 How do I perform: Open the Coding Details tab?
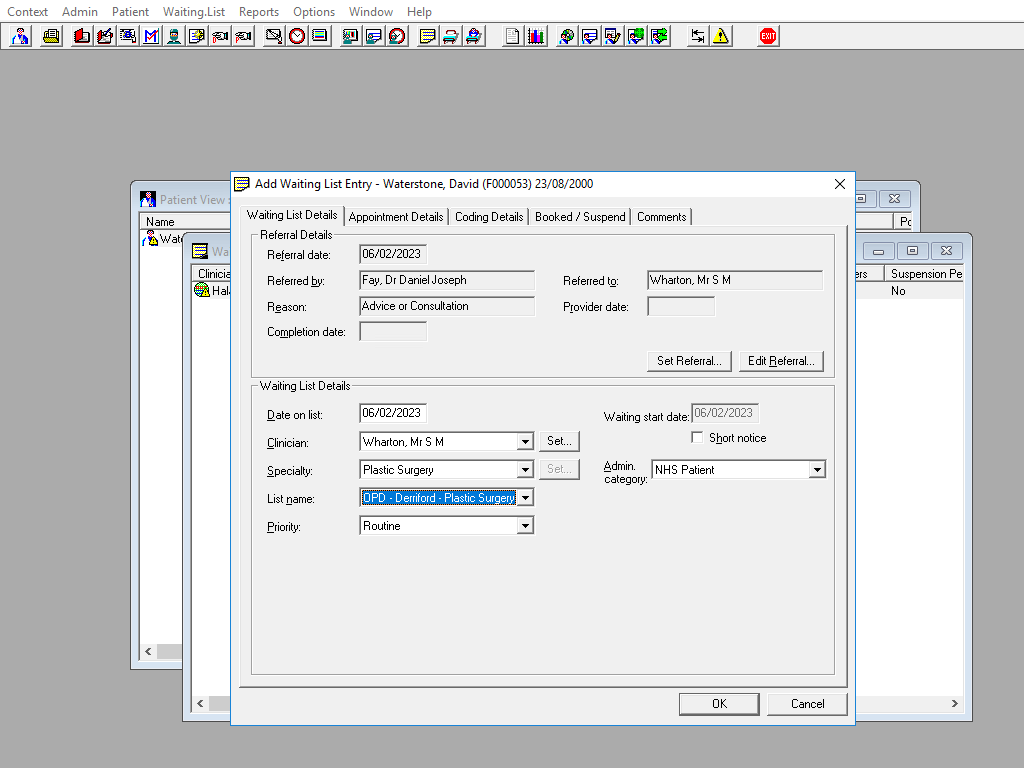click(489, 217)
